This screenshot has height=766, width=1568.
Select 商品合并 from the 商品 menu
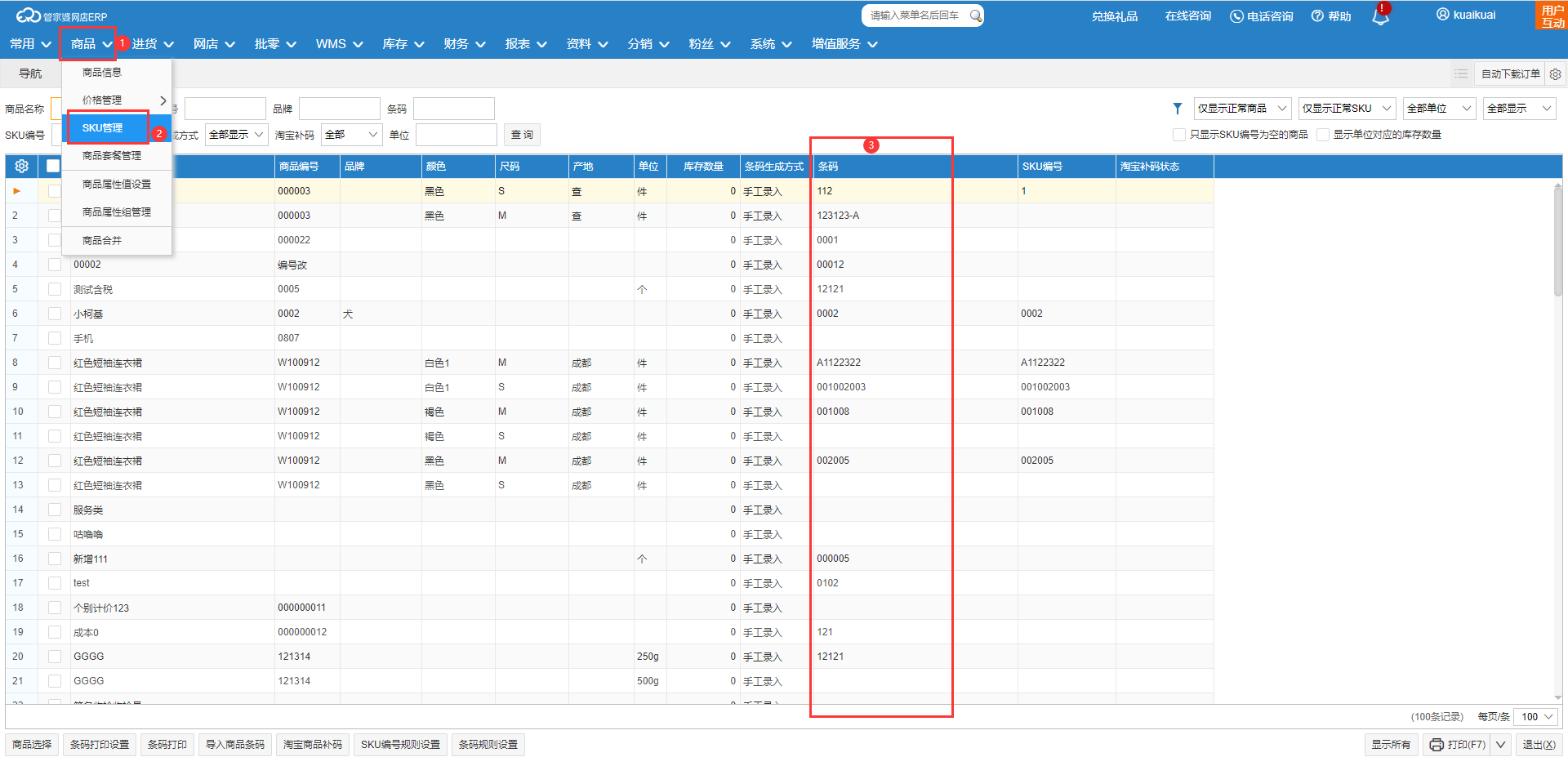click(x=102, y=240)
